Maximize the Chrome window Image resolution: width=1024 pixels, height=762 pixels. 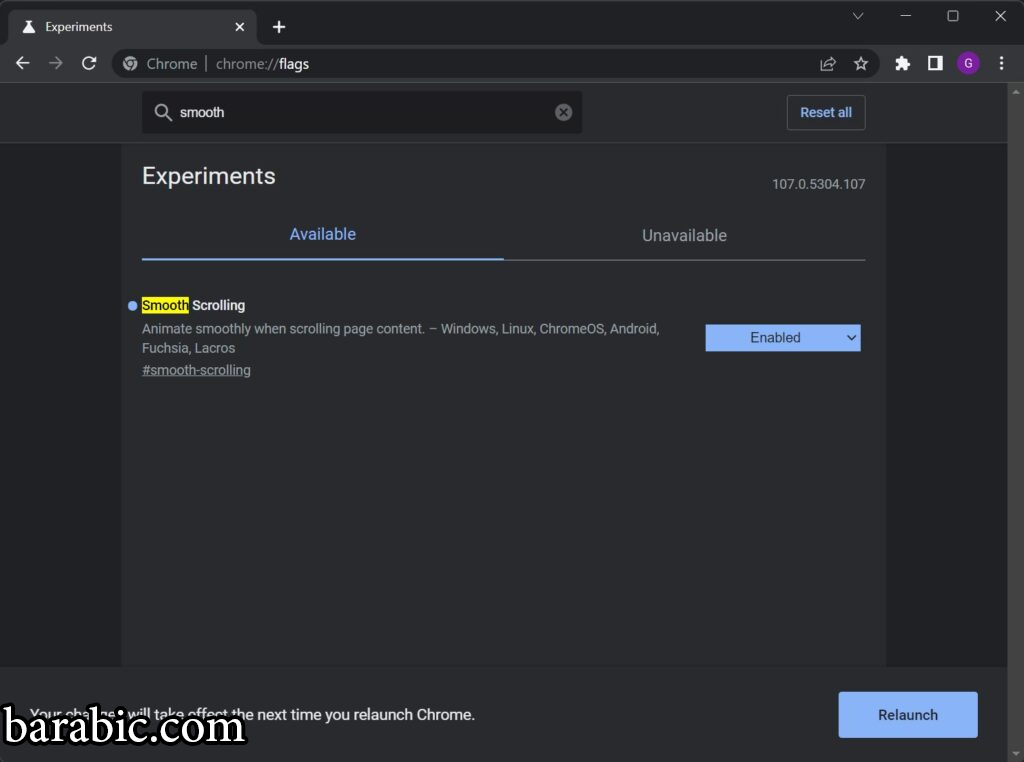(x=953, y=16)
